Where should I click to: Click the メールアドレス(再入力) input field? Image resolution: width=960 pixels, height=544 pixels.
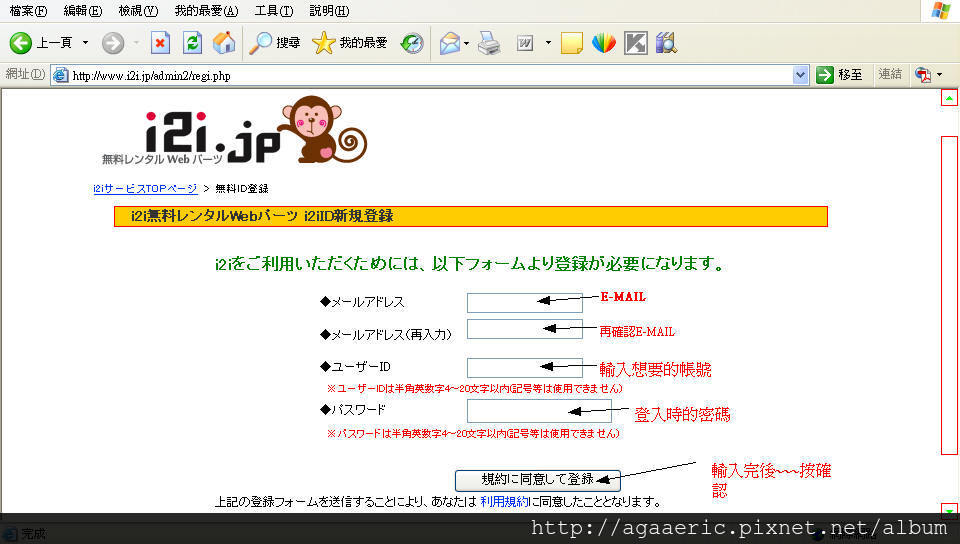pyautogui.click(x=525, y=329)
